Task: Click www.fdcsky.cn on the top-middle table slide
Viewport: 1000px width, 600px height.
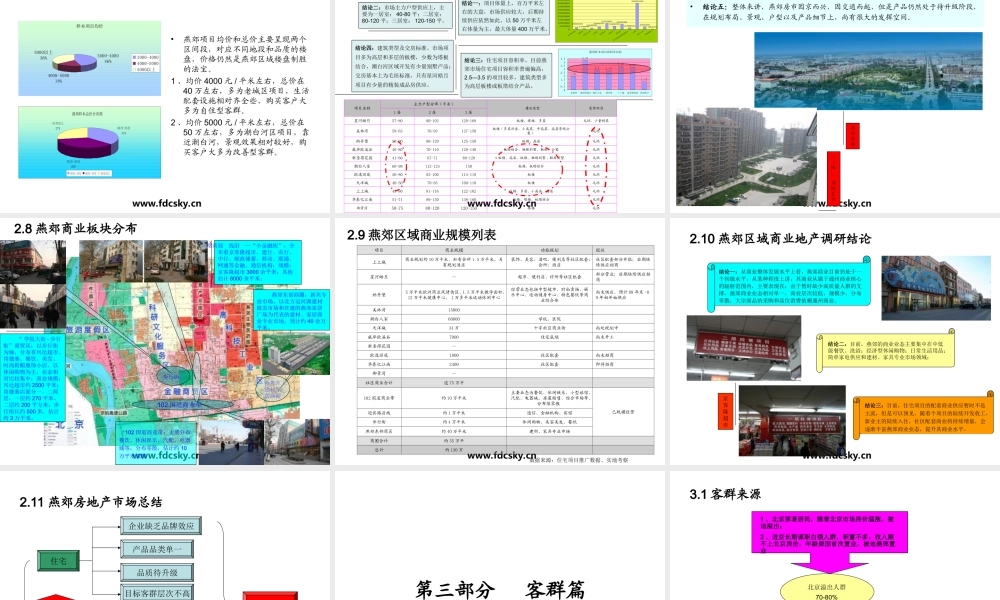Action: [x=501, y=203]
